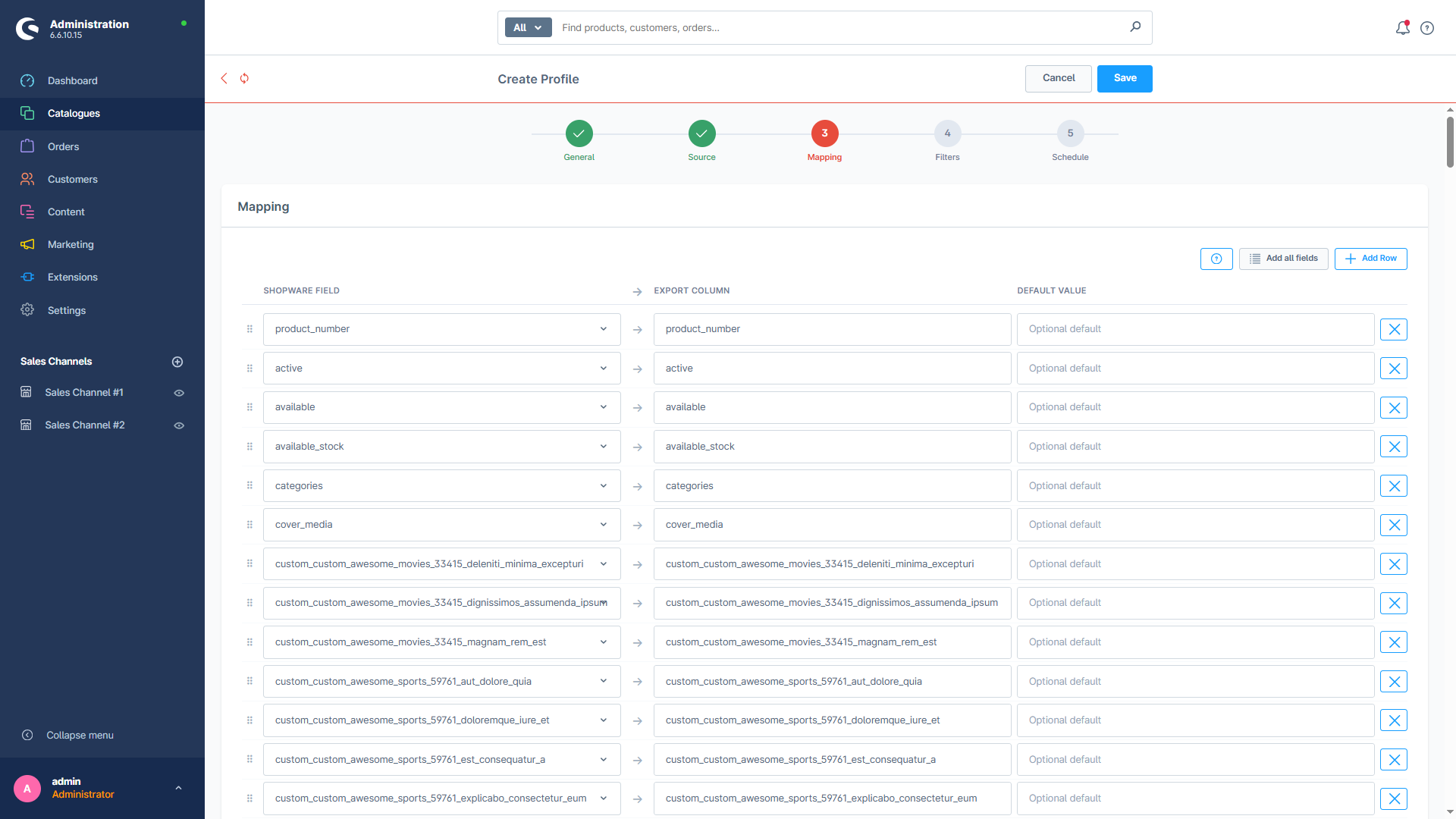Open the cover_media field dropdown
The width and height of the screenshot is (1456, 819).
click(441, 525)
